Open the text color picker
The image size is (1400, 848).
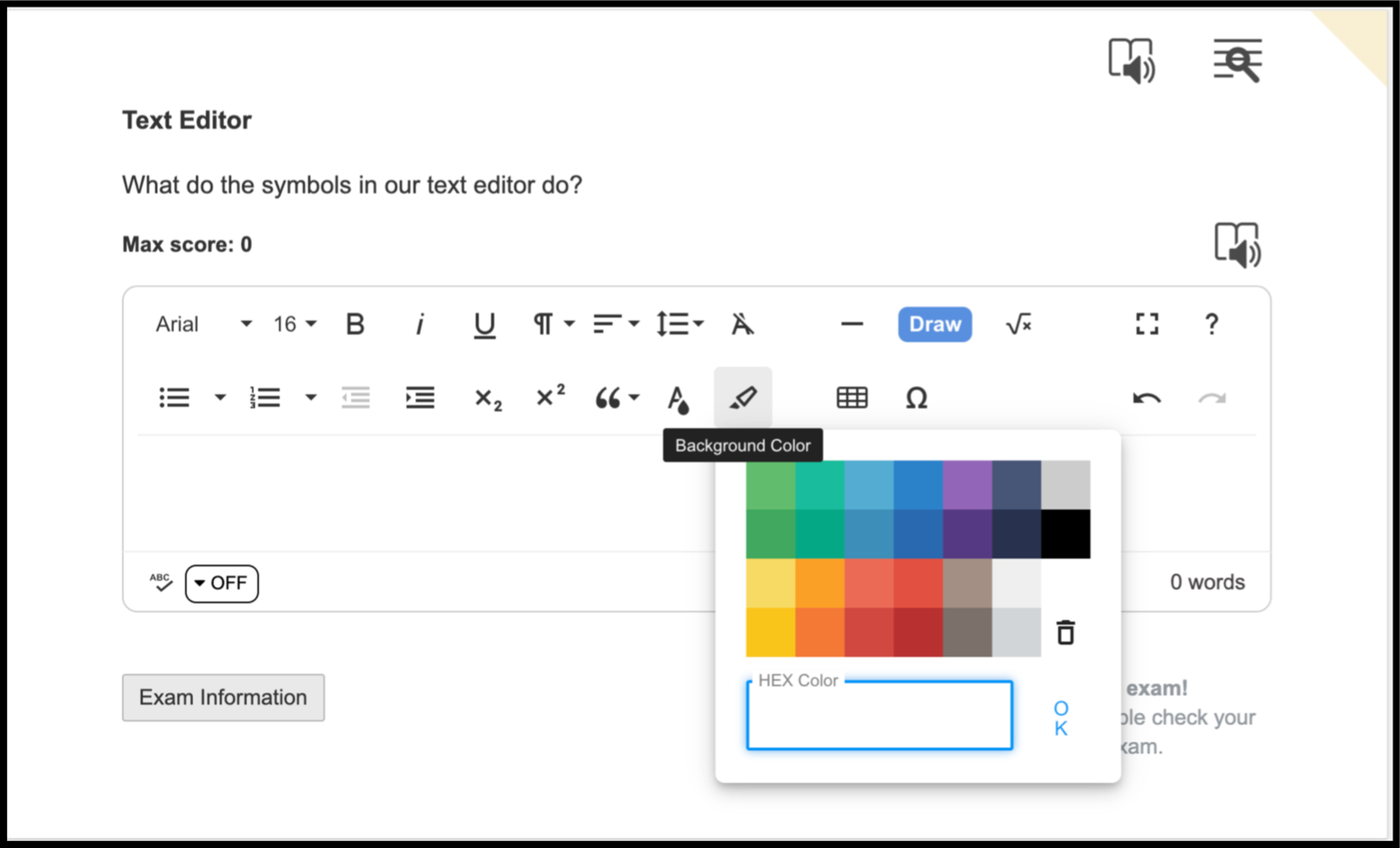click(x=678, y=400)
